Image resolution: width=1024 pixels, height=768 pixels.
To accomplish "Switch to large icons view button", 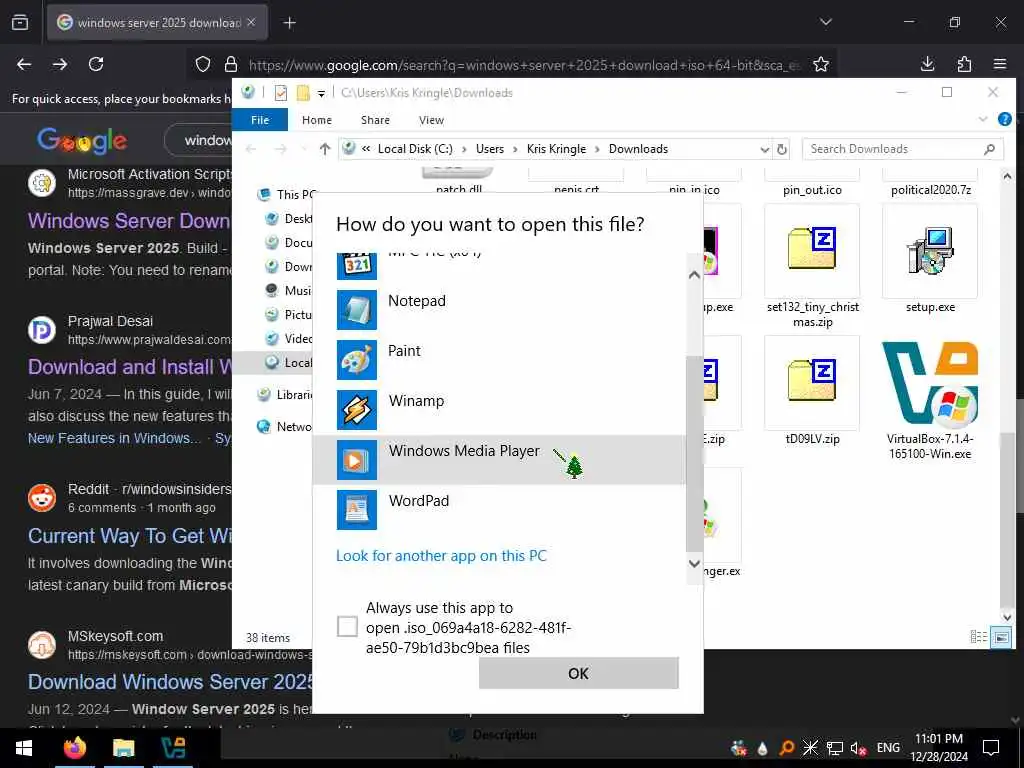I will 1001,637.
